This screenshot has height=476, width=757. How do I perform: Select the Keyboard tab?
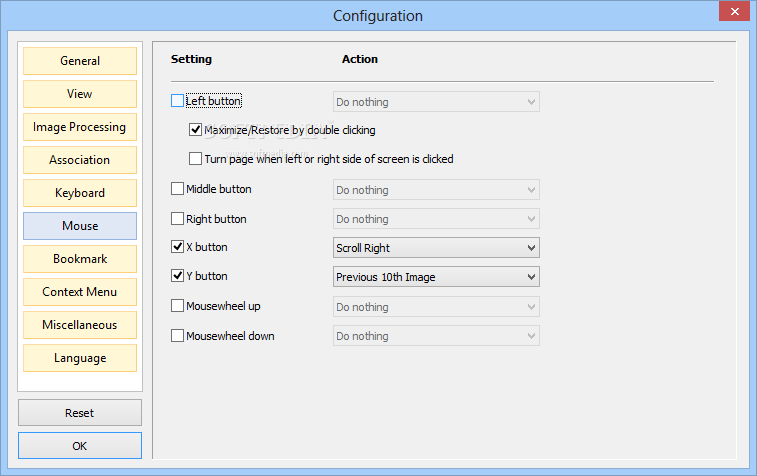[80, 193]
